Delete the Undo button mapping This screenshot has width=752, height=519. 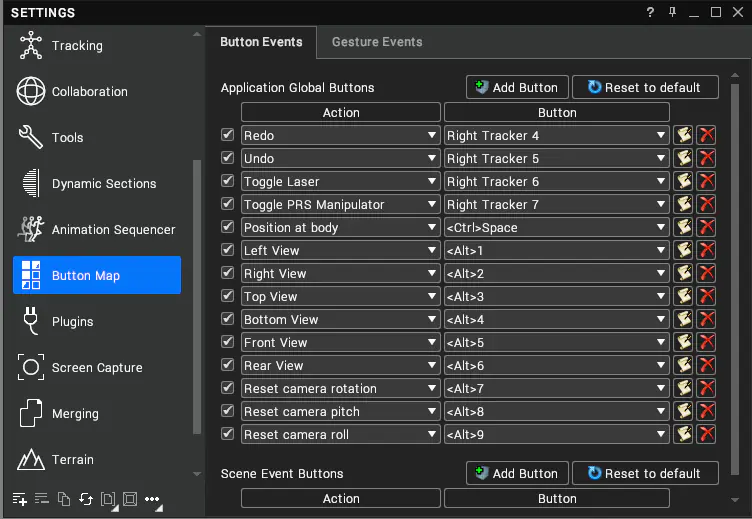pyautogui.click(x=706, y=158)
